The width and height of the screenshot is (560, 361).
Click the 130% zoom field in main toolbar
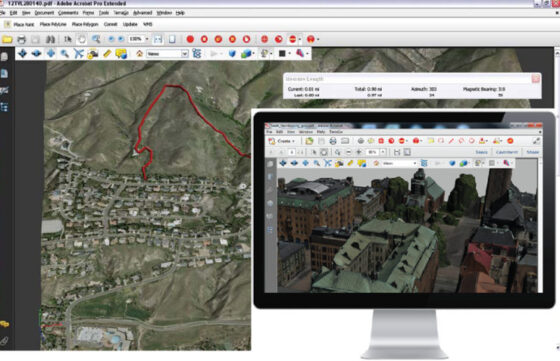pos(136,39)
